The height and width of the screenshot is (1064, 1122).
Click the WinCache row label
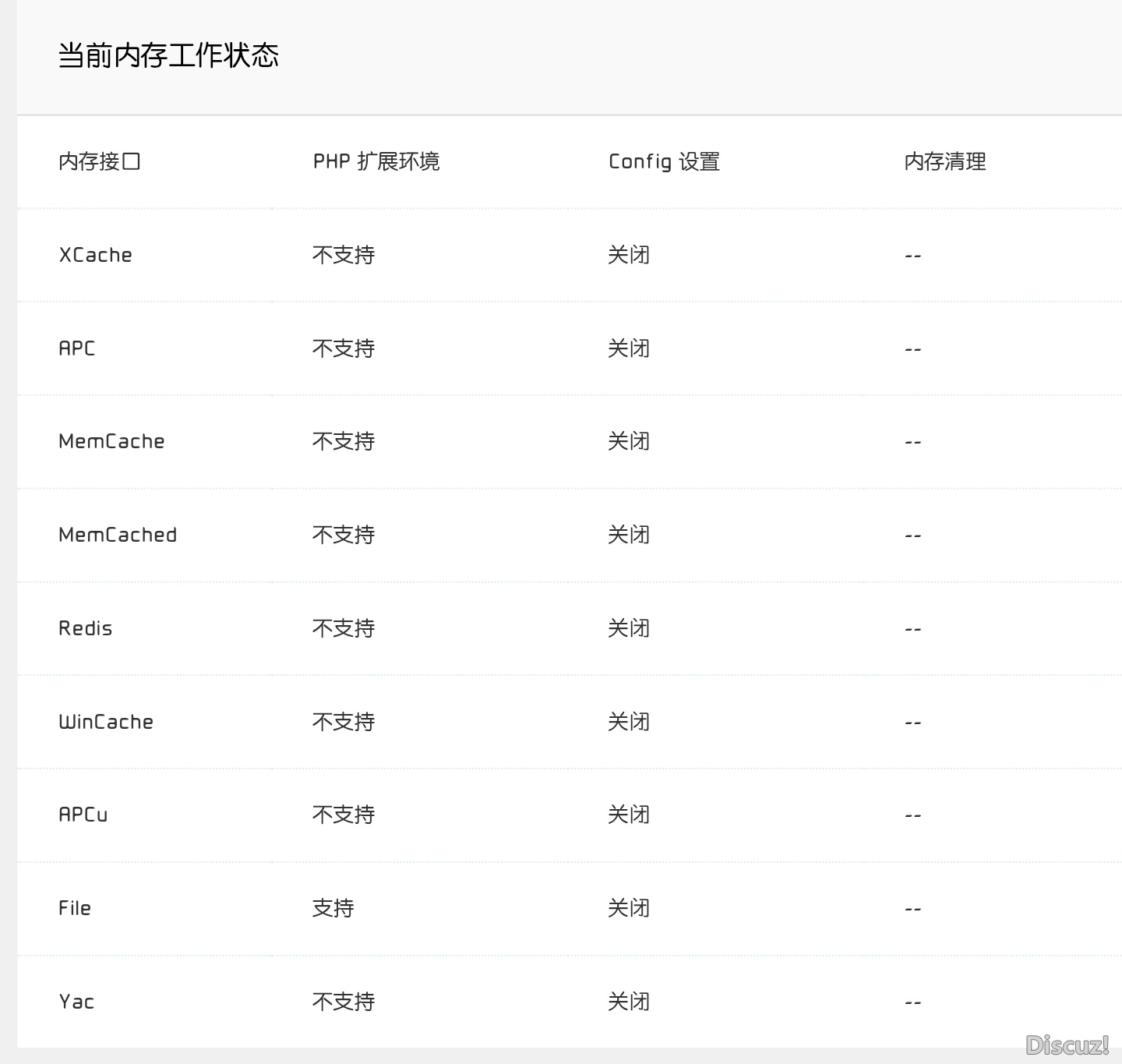106,721
